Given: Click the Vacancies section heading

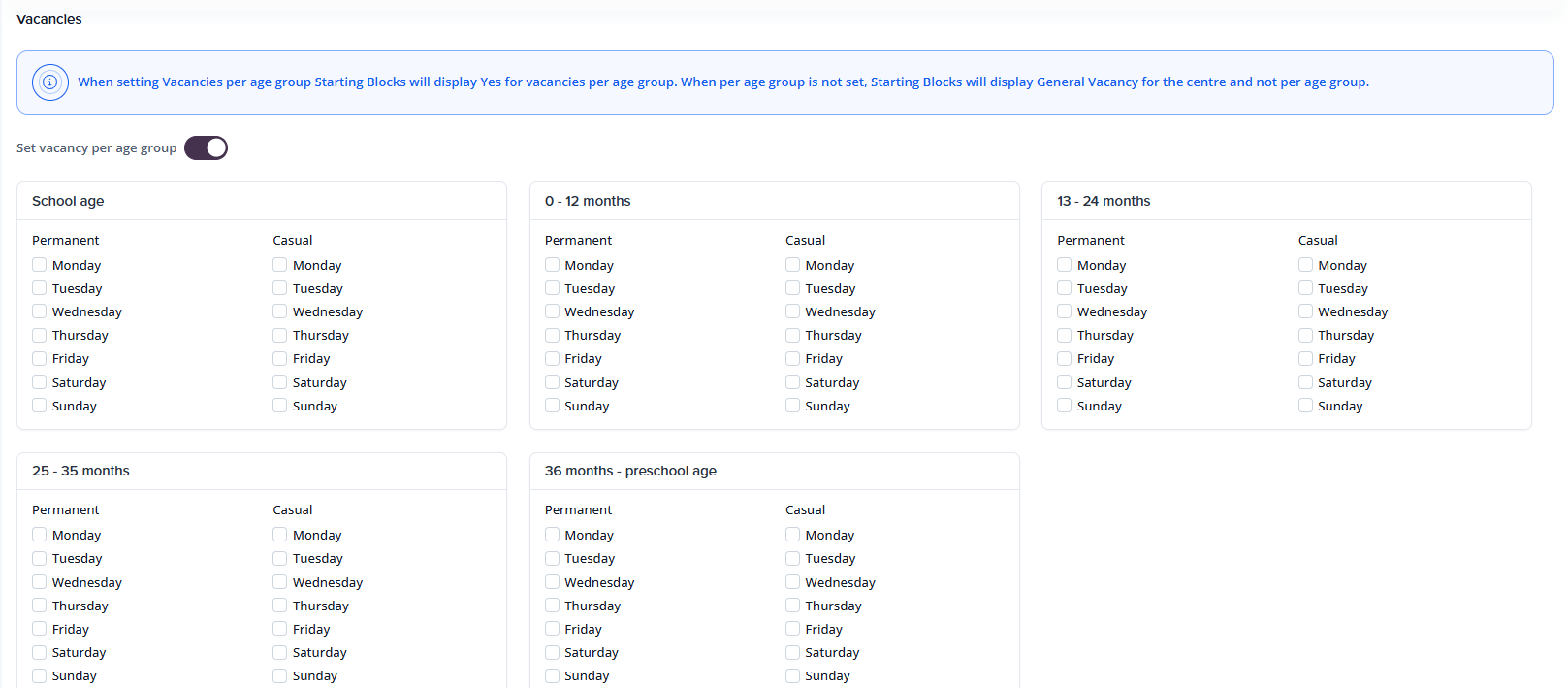Looking at the screenshot, I should point(49,19).
